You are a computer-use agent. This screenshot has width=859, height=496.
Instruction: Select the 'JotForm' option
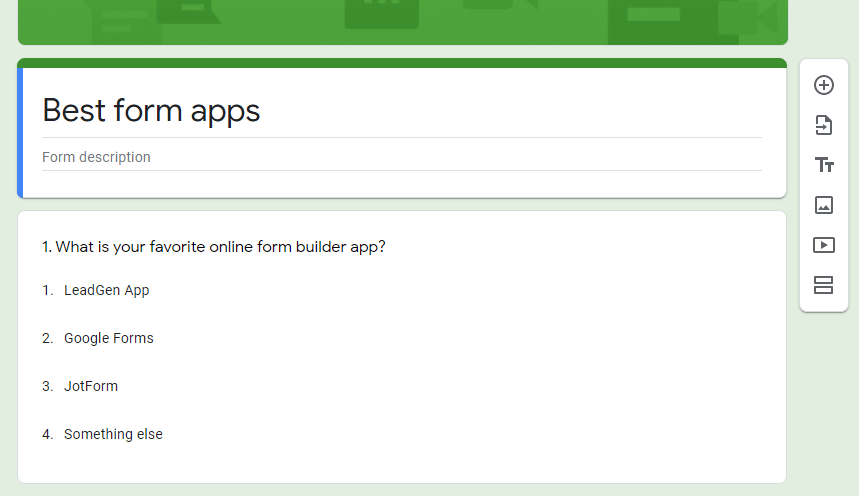tap(91, 386)
